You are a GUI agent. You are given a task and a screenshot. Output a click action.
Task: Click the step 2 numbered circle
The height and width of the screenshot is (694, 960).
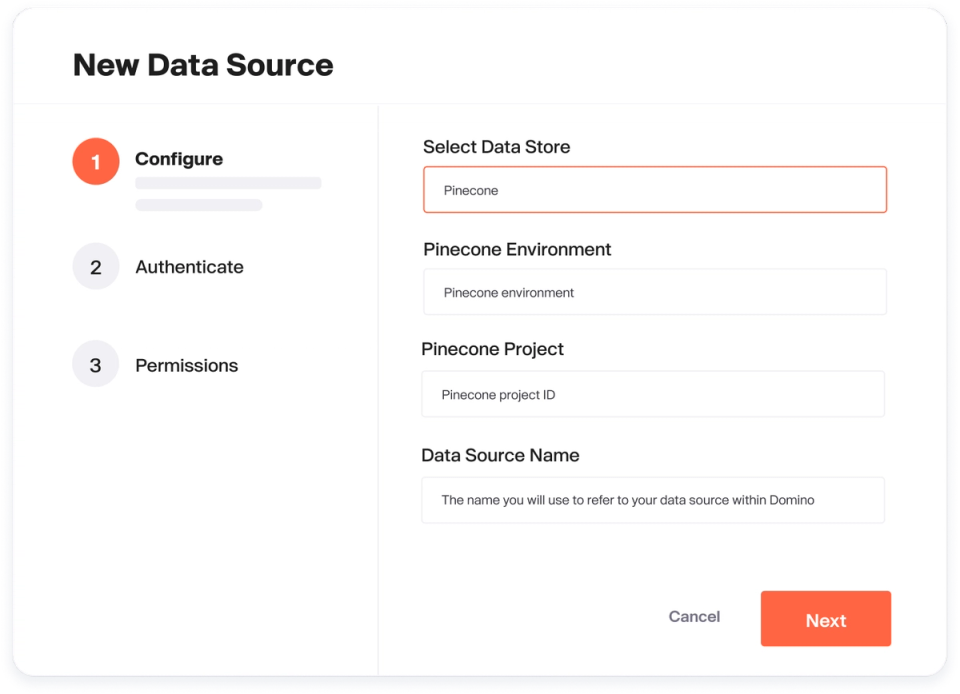point(95,266)
